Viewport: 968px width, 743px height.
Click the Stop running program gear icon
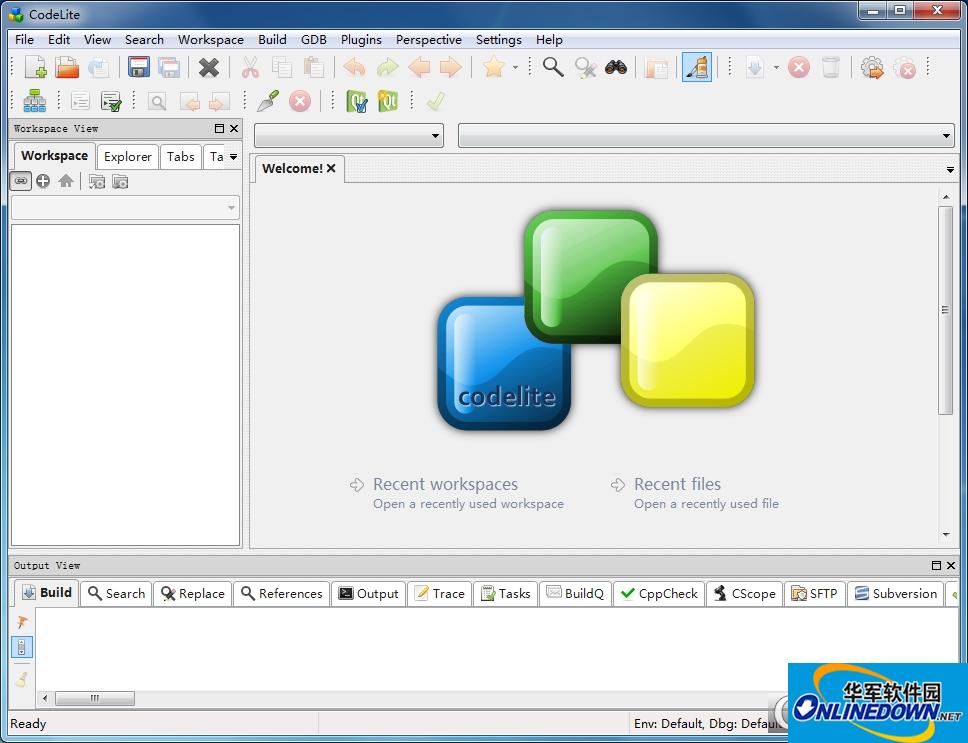[x=904, y=67]
